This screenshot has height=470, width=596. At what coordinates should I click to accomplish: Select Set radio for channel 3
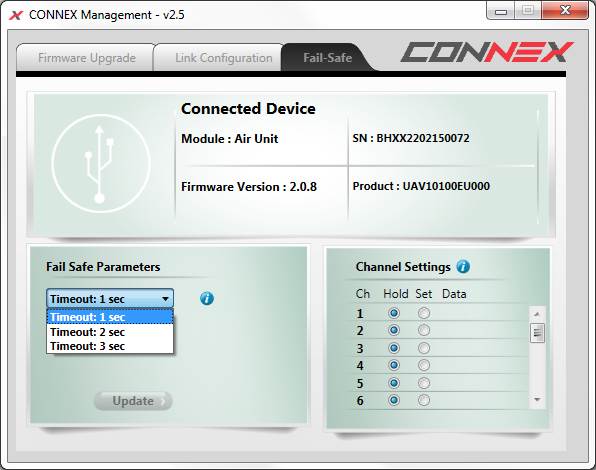(424, 348)
